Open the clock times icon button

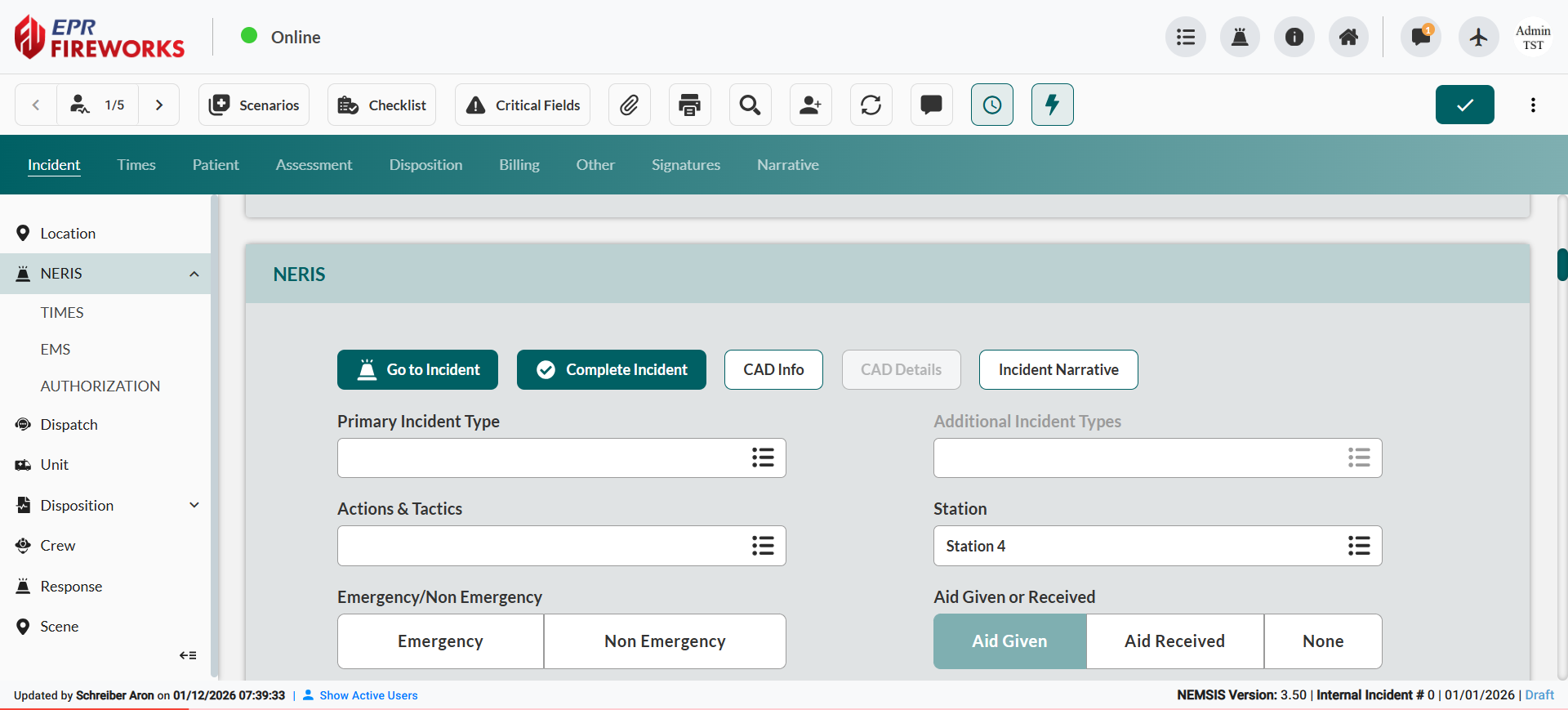coord(991,105)
